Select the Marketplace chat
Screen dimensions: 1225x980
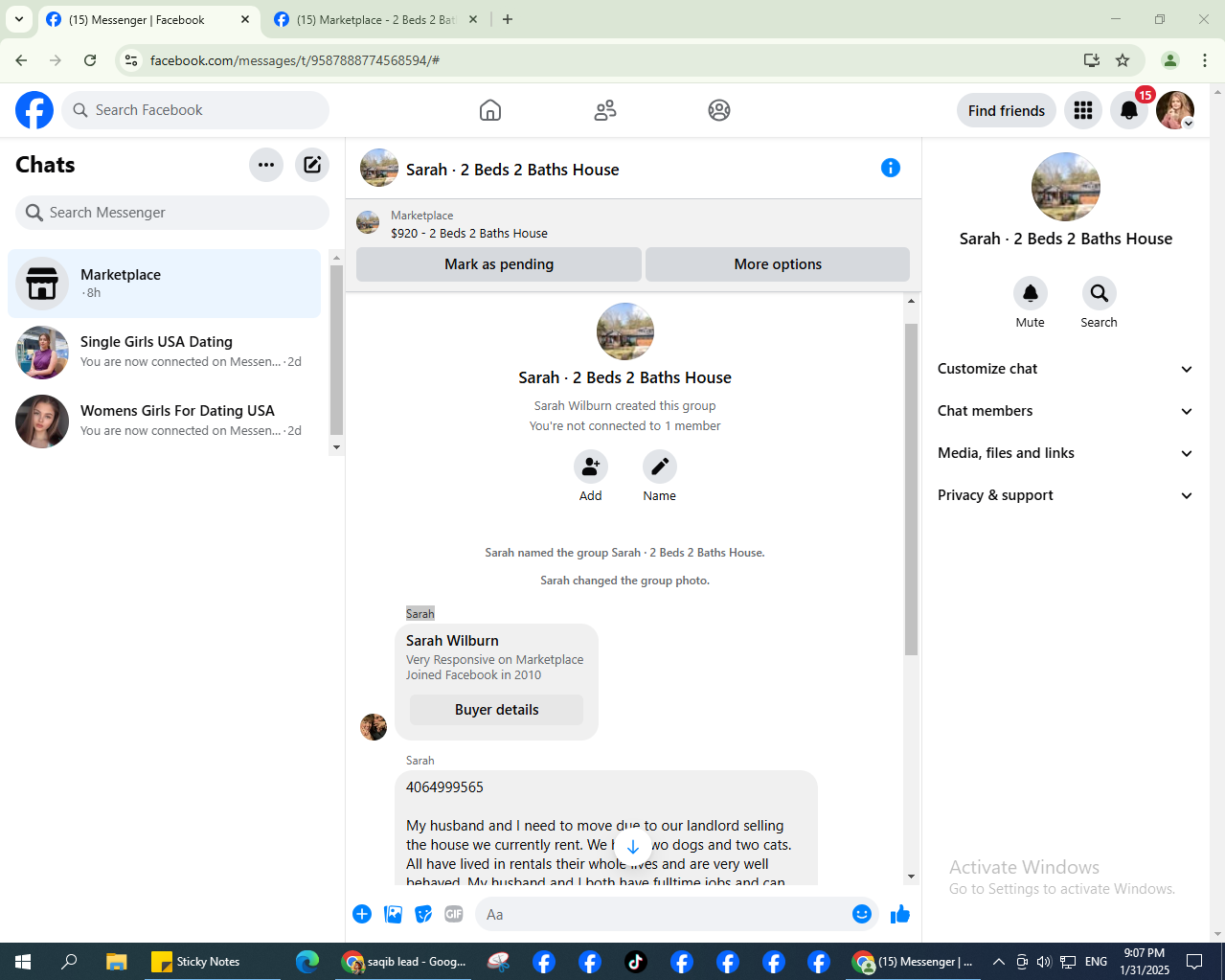165,284
